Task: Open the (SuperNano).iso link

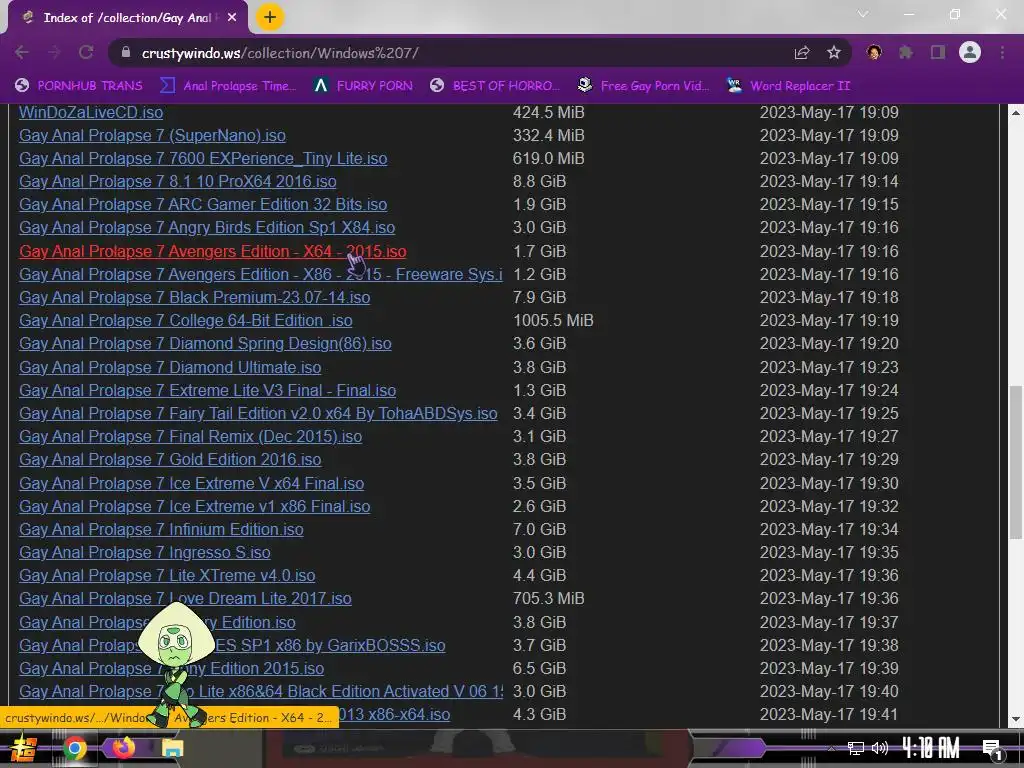Action: (152, 135)
